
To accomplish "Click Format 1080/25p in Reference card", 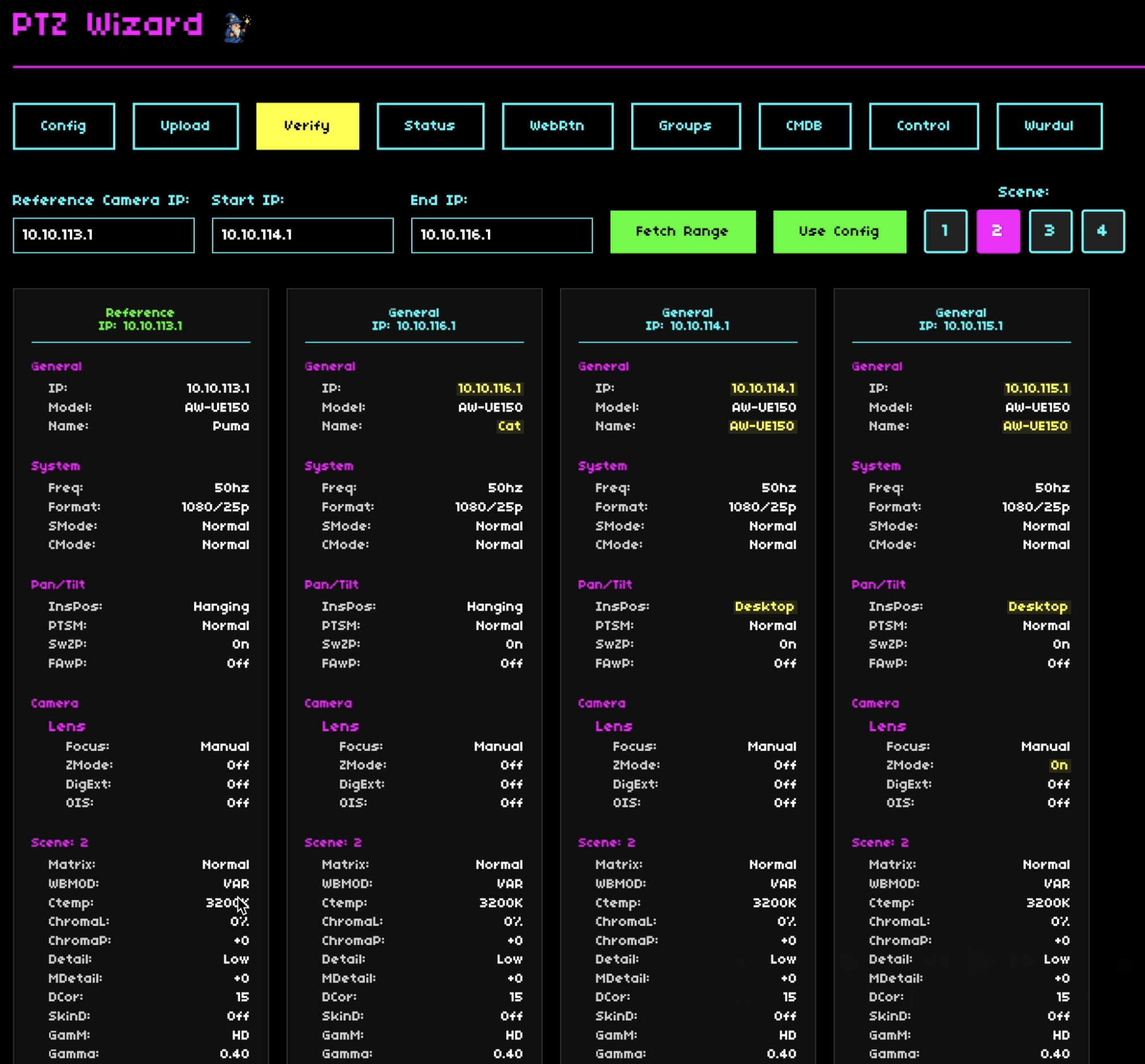I will click(215, 507).
